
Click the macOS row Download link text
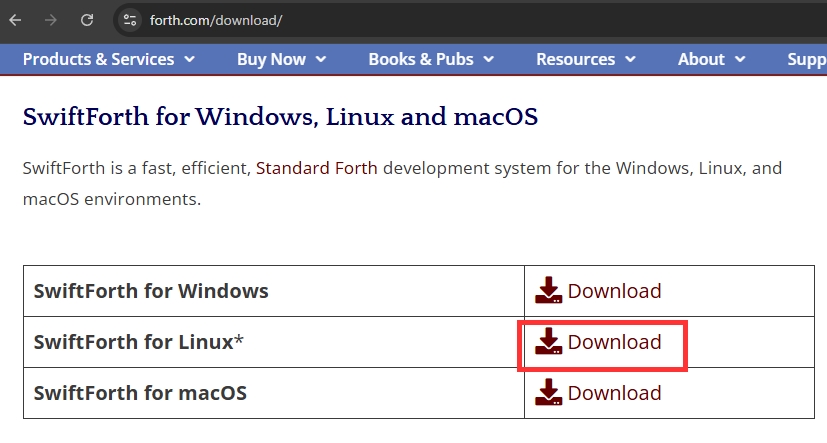(614, 393)
